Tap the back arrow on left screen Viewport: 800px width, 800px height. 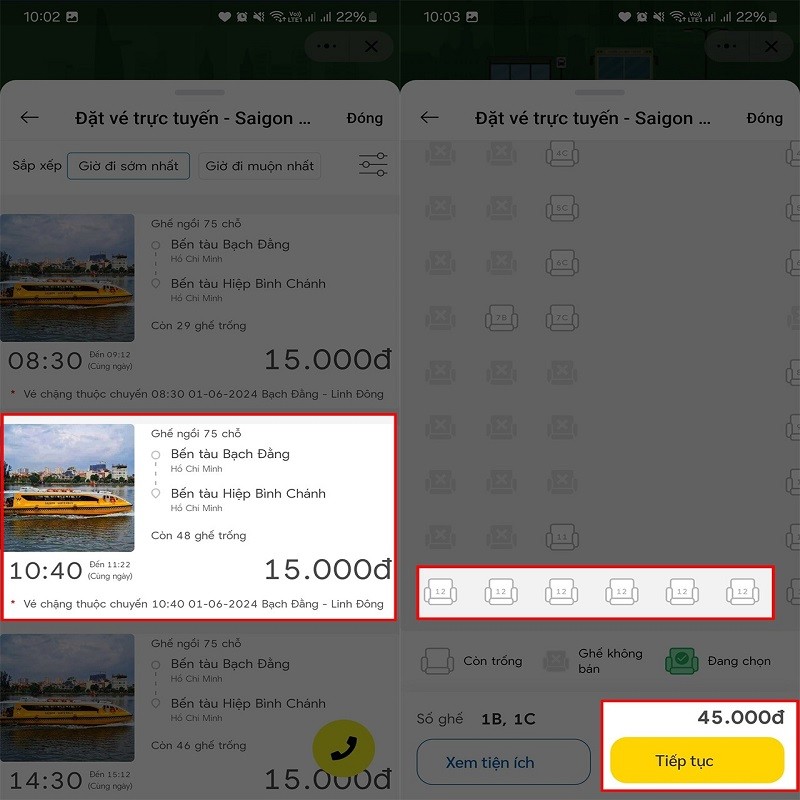[x=30, y=117]
